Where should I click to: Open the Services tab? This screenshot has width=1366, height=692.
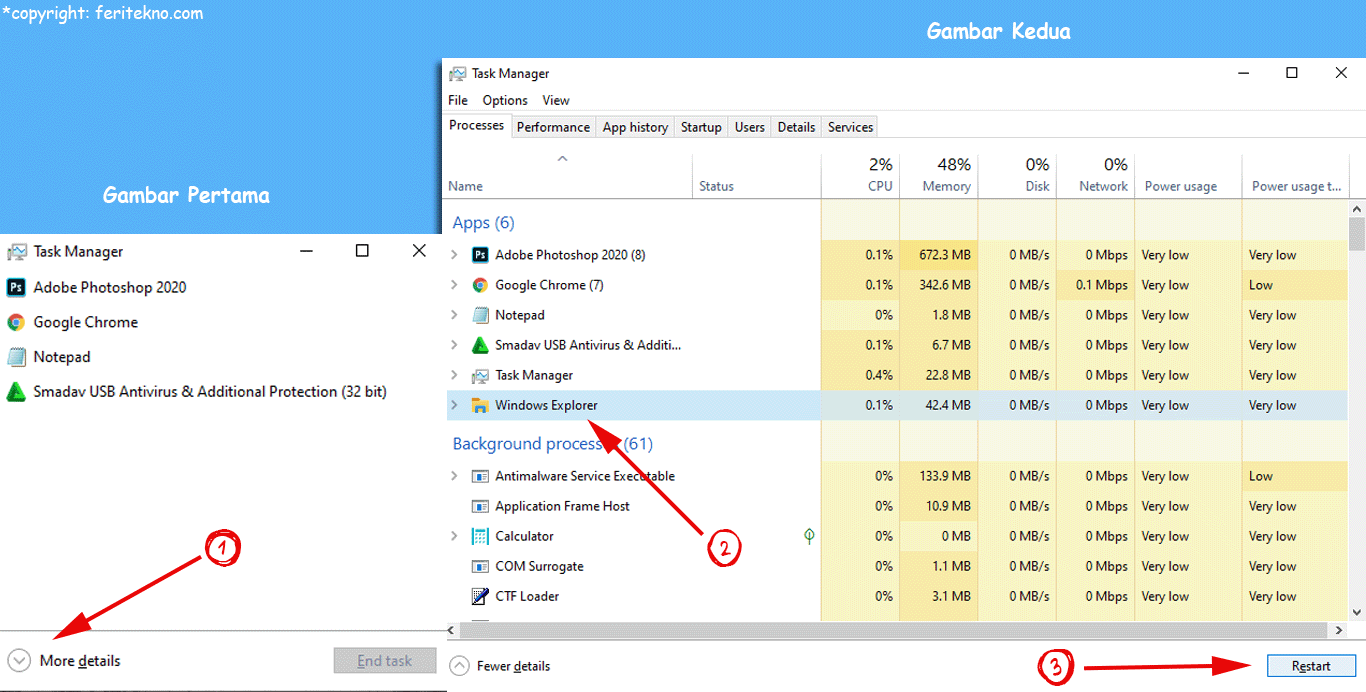(x=851, y=127)
